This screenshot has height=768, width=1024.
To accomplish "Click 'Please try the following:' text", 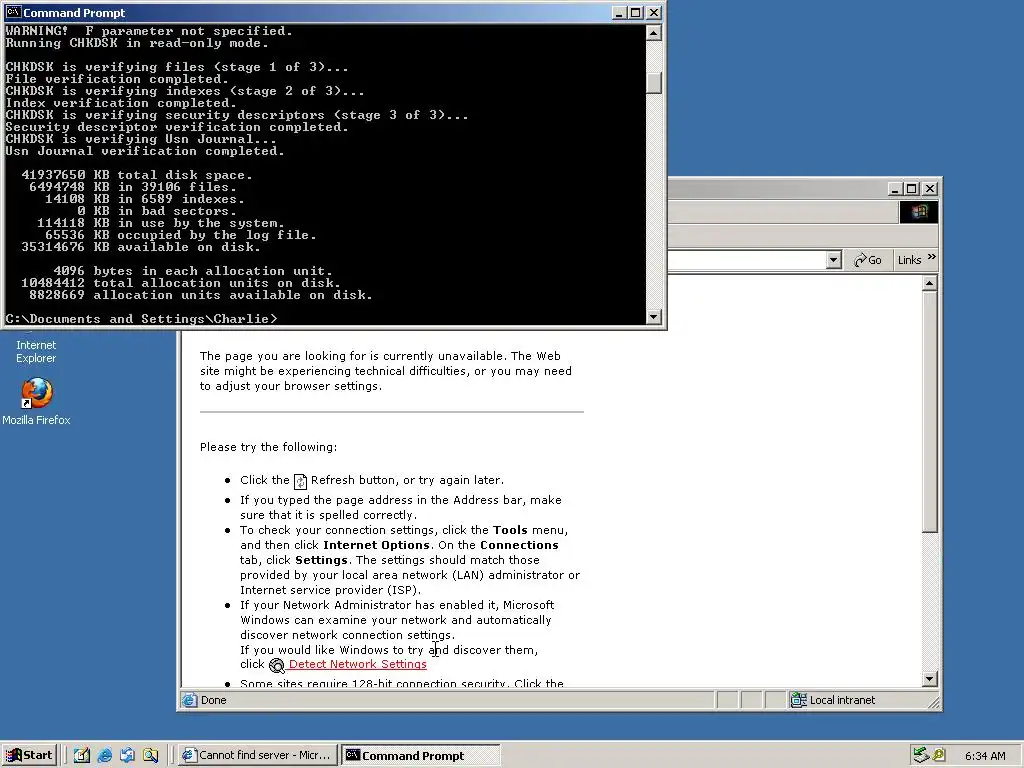I will 268,447.
